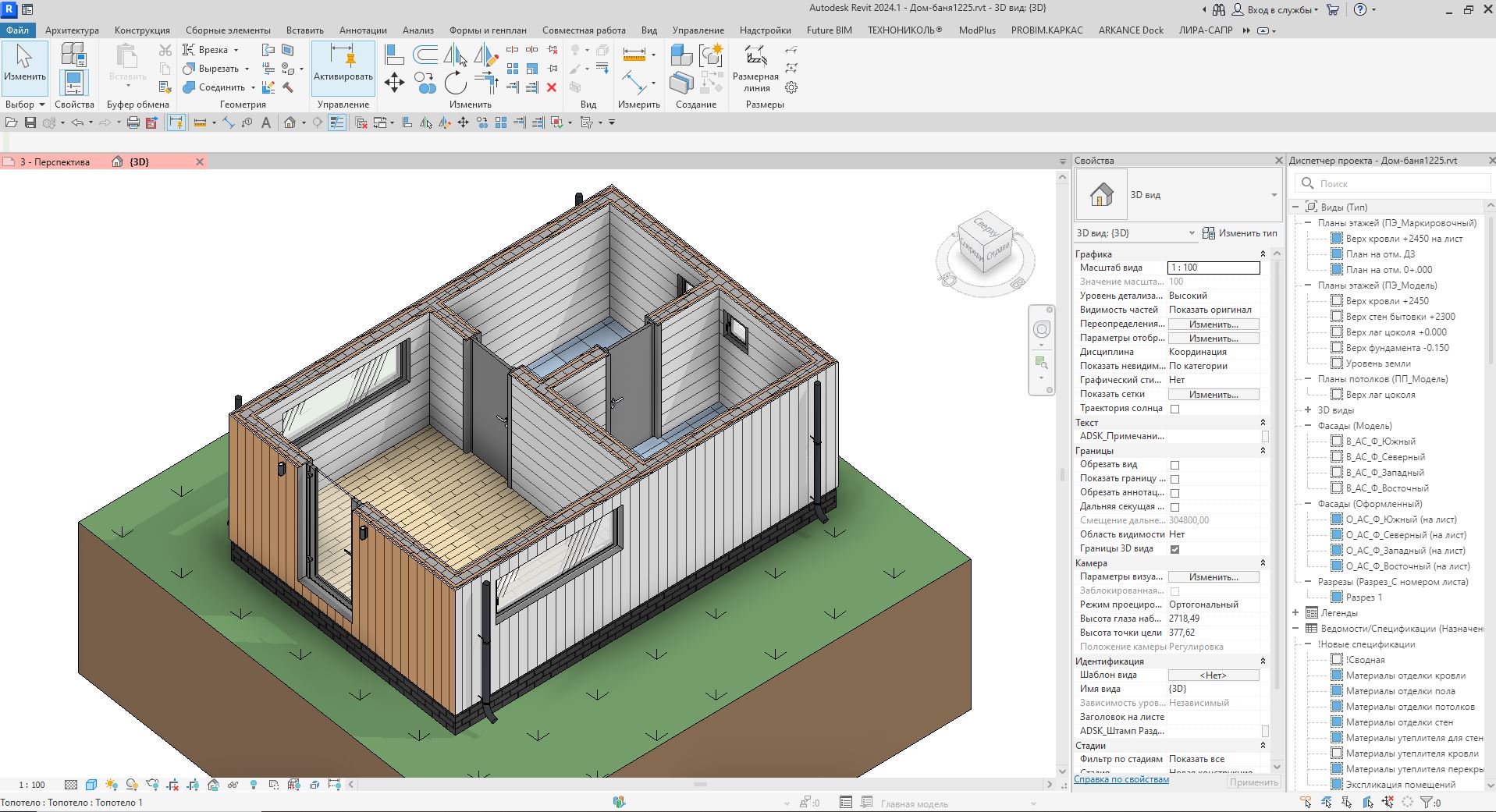Enable the Sun path checkbox
The width and height of the screenshot is (1496, 812).
pyautogui.click(x=1174, y=409)
